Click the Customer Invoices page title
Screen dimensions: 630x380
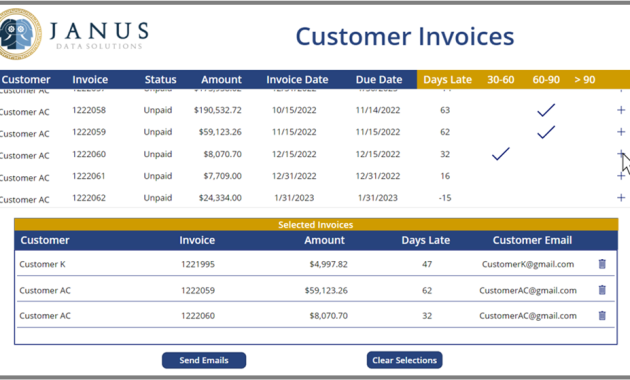[x=405, y=37]
